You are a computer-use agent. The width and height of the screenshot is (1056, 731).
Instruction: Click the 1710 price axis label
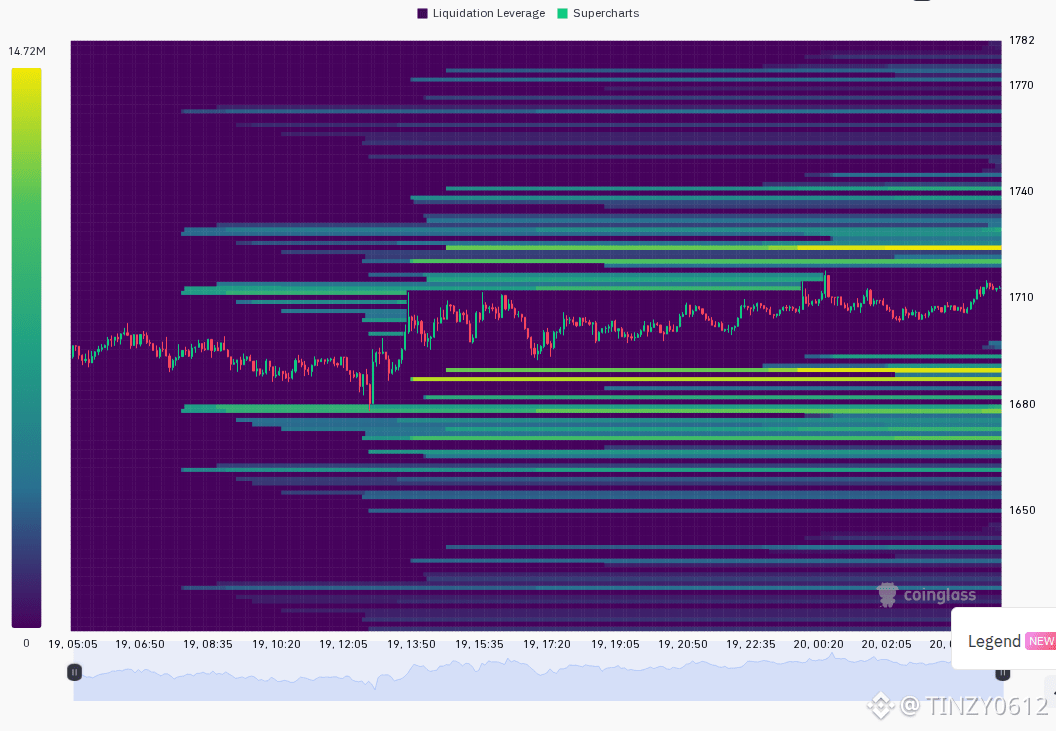point(1021,297)
